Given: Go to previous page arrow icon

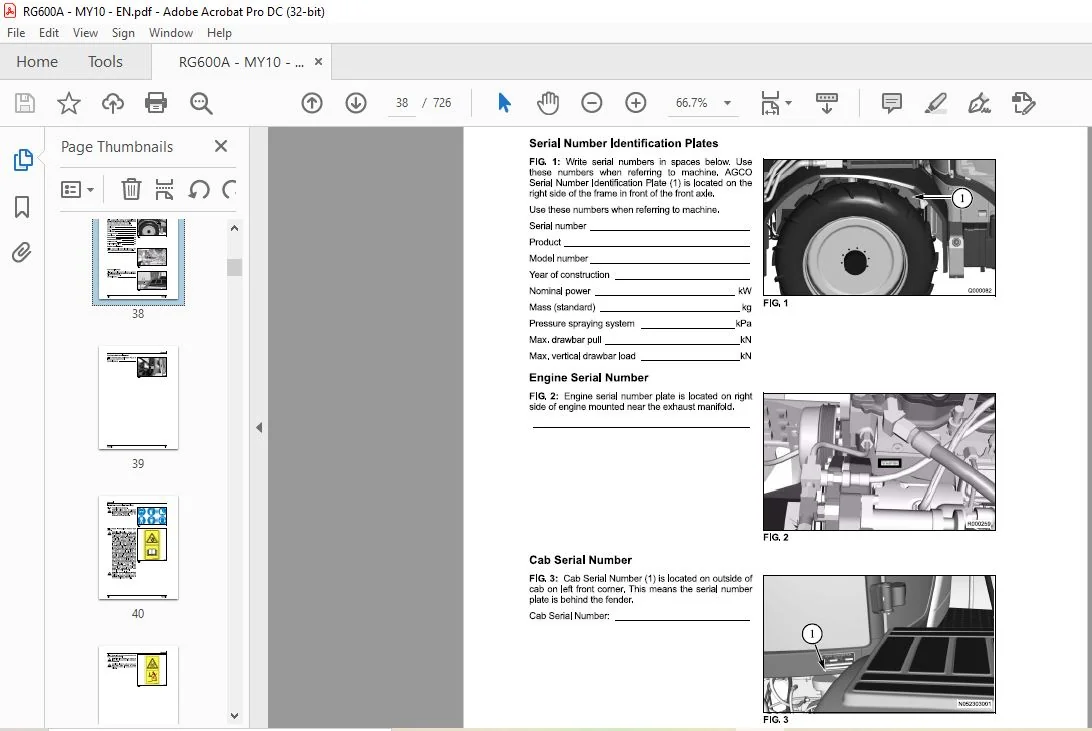Looking at the screenshot, I should [312, 103].
